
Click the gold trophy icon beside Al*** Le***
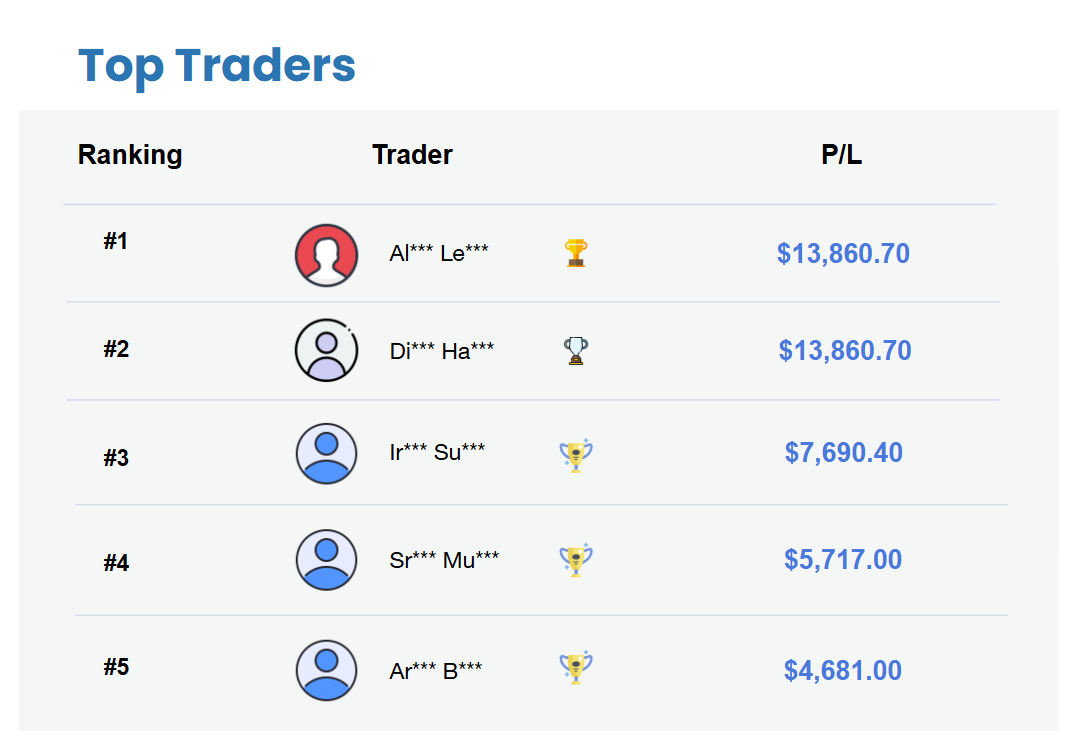(x=575, y=254)
